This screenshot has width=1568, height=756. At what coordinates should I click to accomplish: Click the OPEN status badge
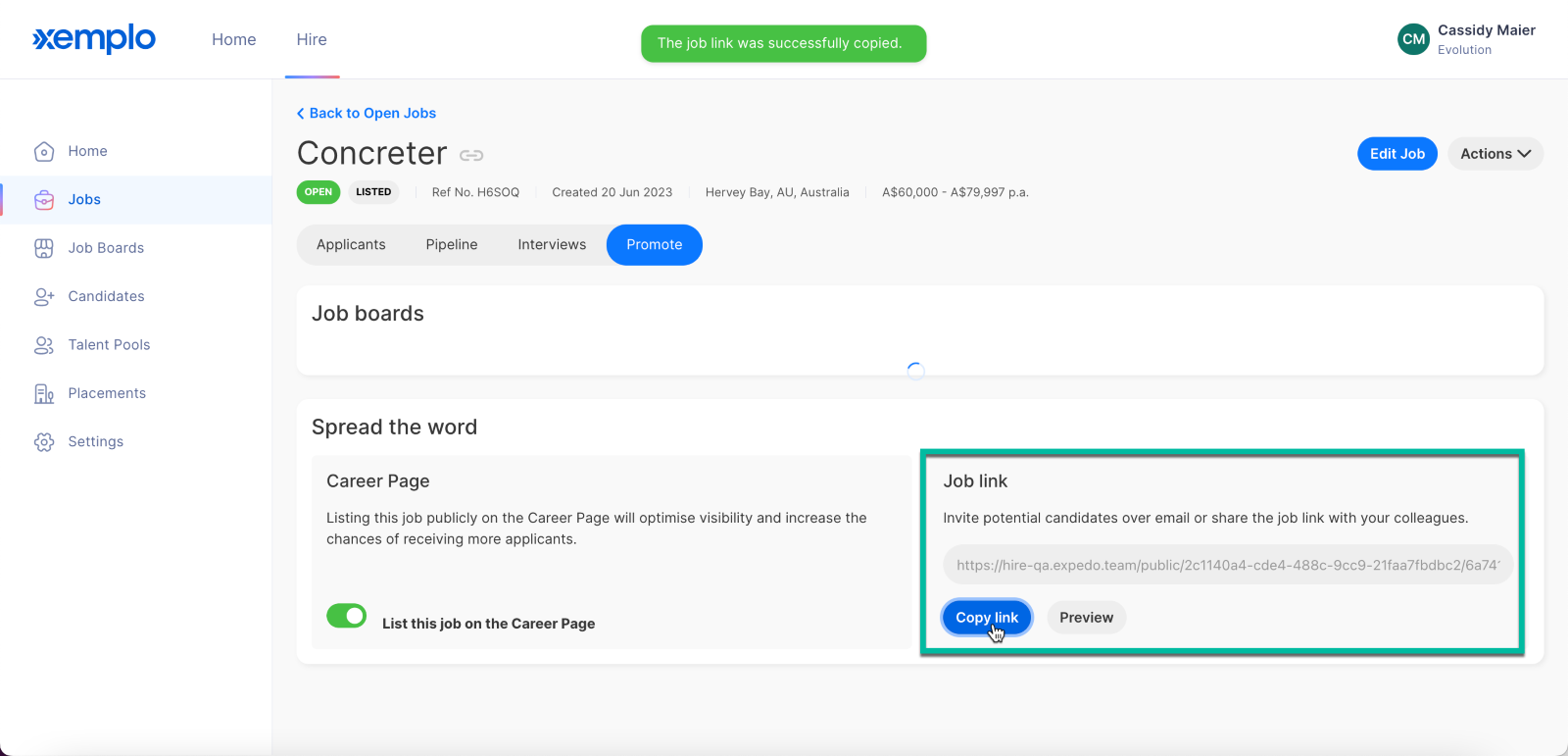(x=318, y=192)
